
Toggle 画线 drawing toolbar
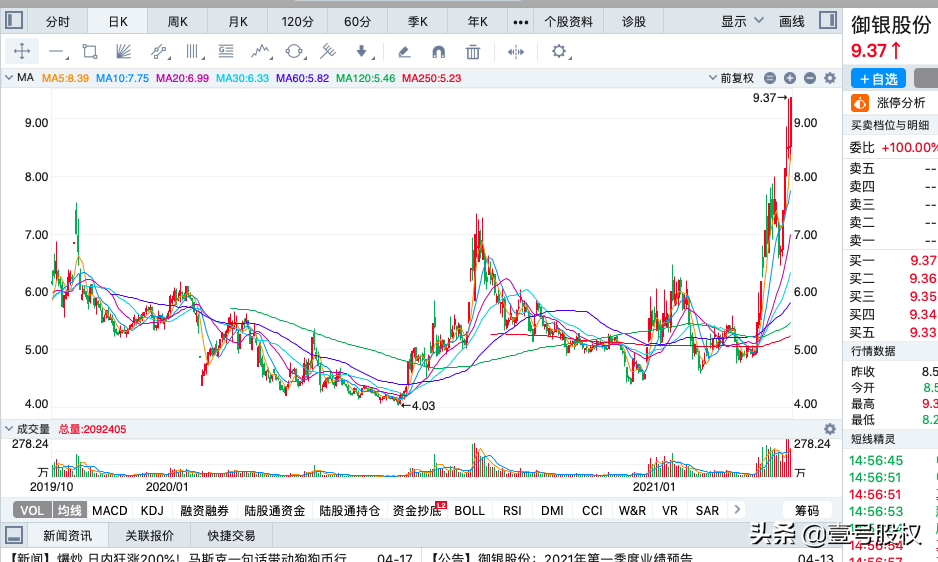(791, 22)
